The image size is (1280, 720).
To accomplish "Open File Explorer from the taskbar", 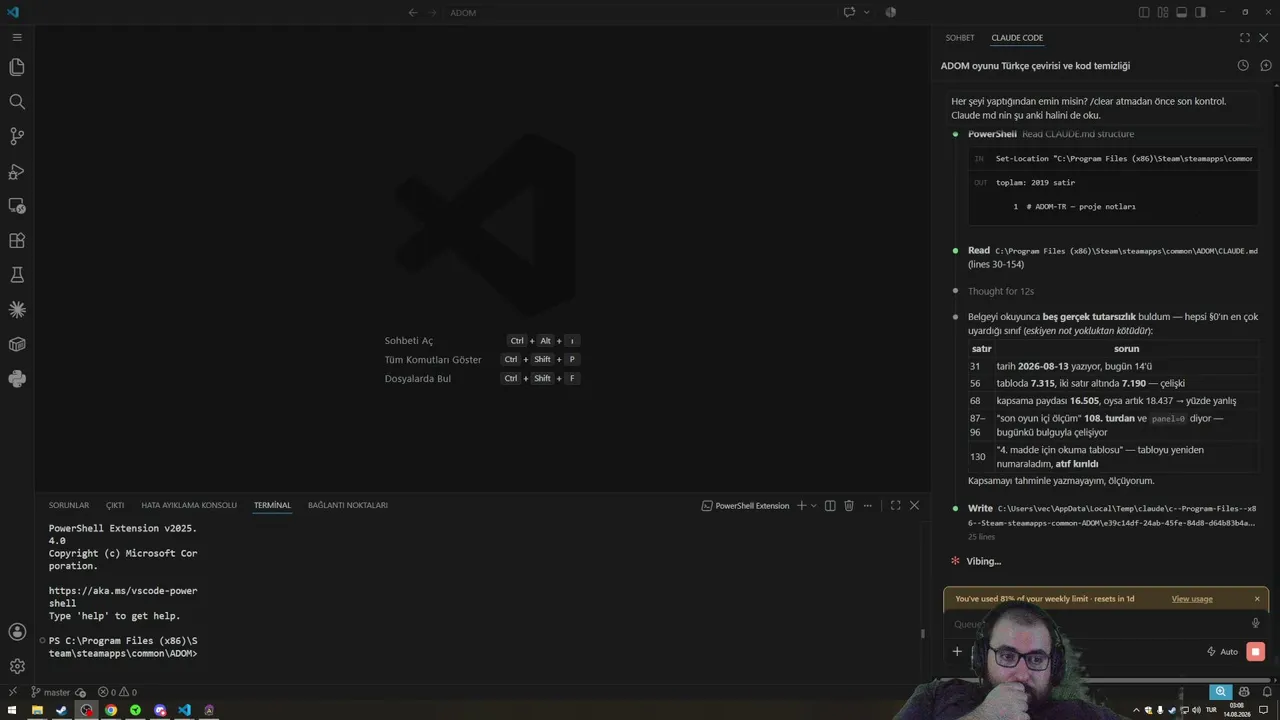I will click(x=37, y=711).
